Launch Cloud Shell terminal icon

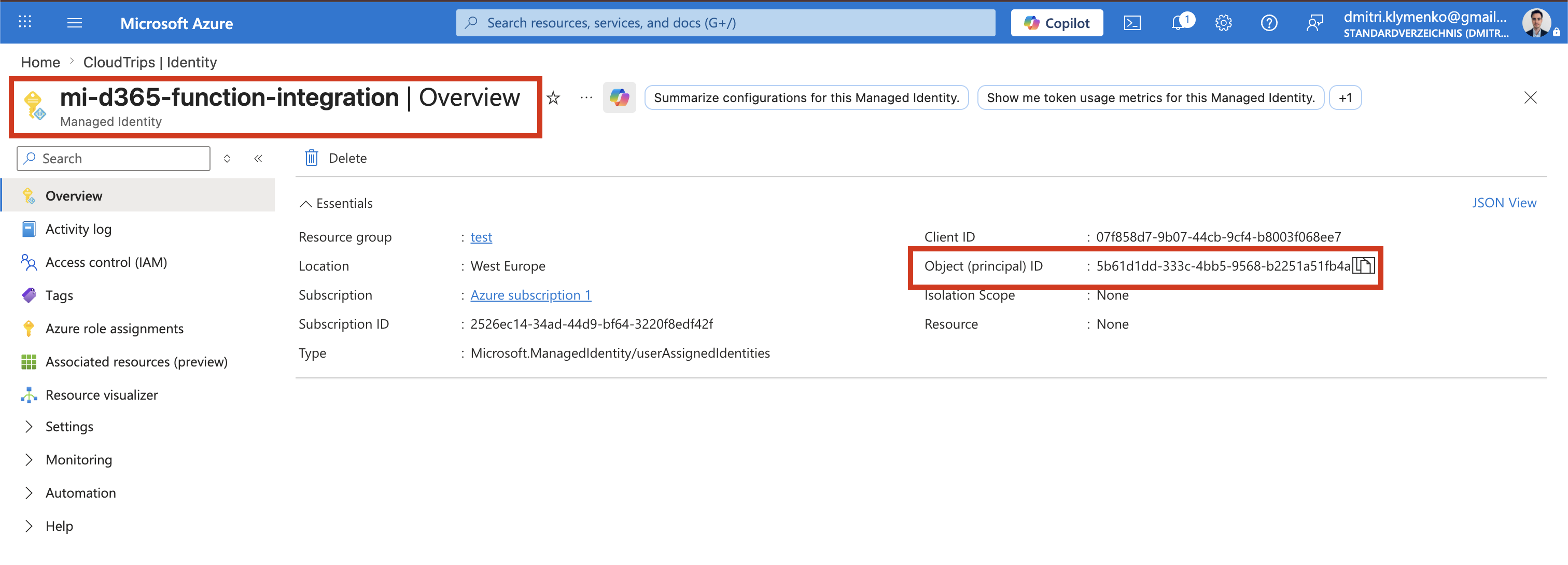pyautogui.click(x=1131, y=23)
